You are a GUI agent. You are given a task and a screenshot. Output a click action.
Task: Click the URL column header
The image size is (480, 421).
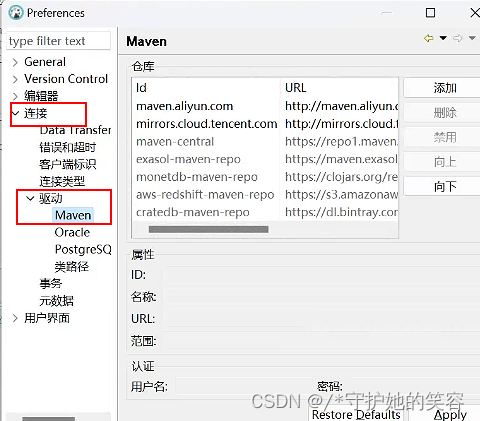coord(340,88)
